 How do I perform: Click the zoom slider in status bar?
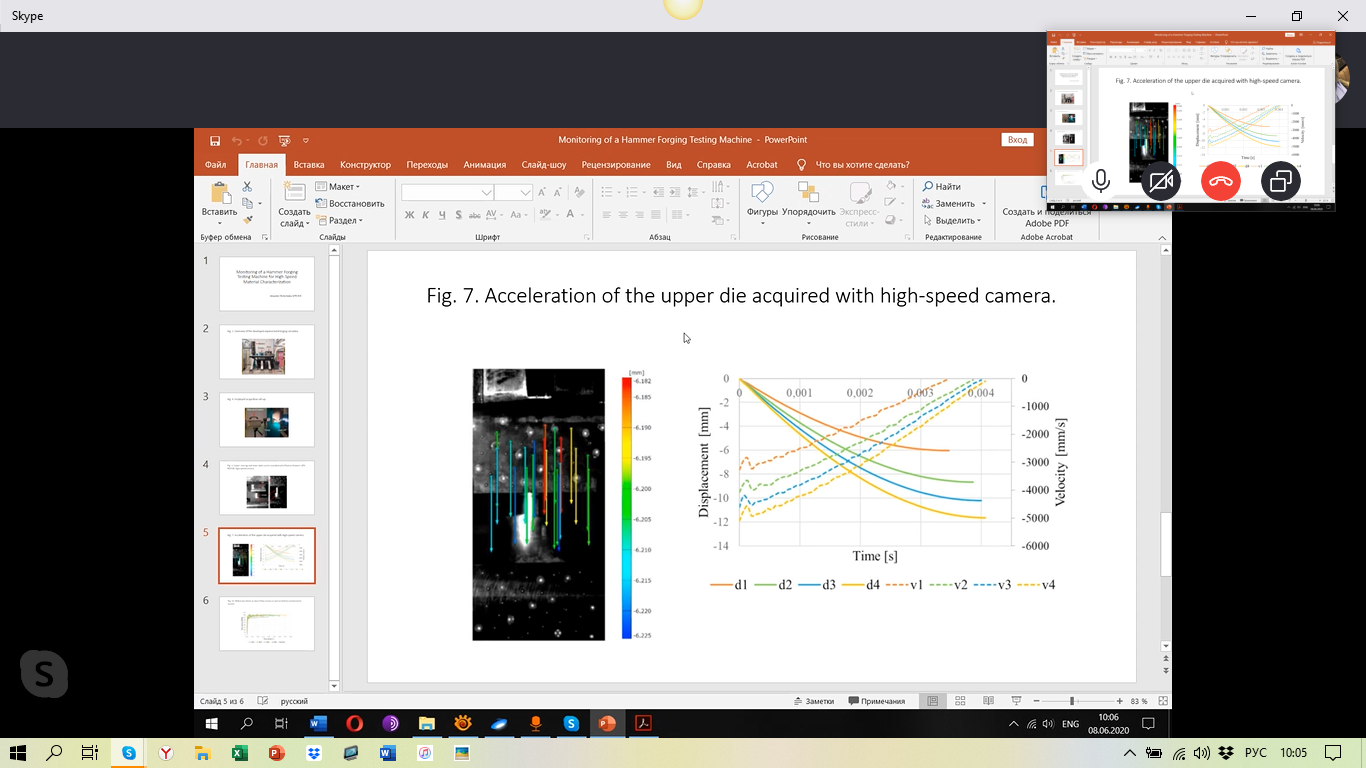pyautogui.click(x=1072, y=701)
